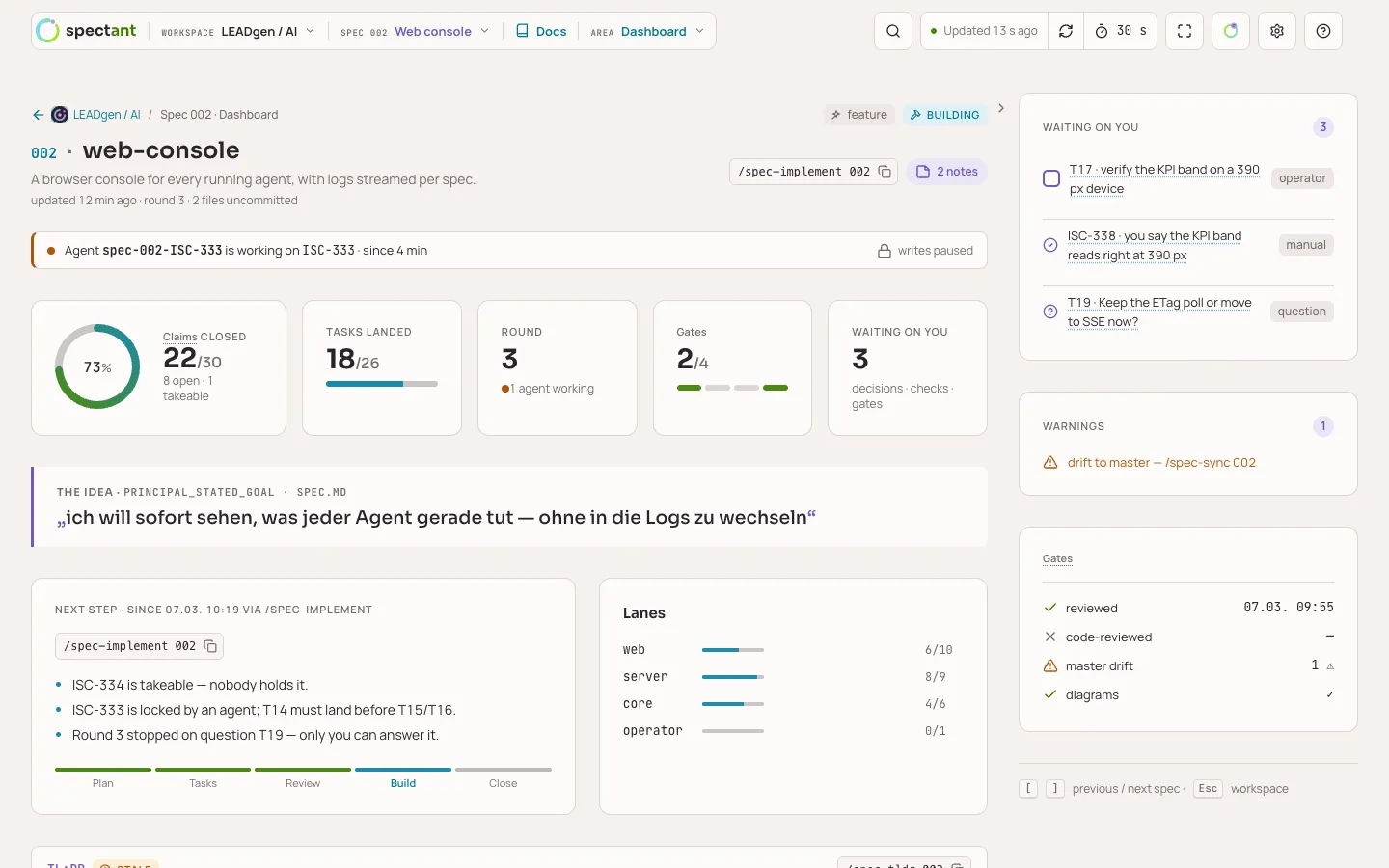Click the green activity ring icon

point(1231,31)
